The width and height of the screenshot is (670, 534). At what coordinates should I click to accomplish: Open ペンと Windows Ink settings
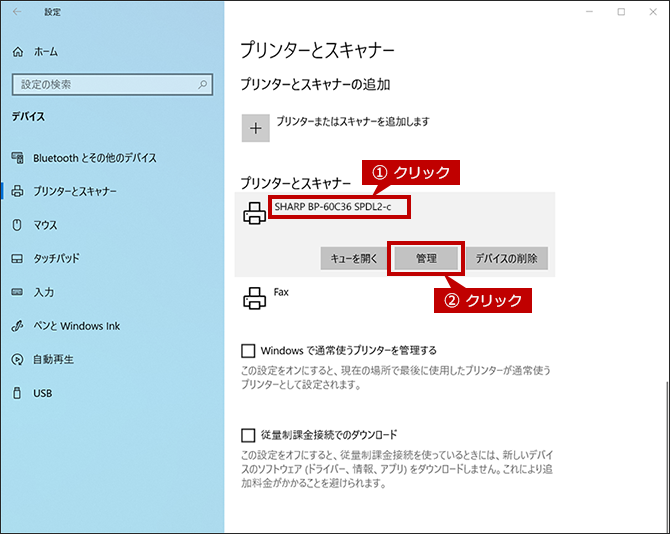76,326
